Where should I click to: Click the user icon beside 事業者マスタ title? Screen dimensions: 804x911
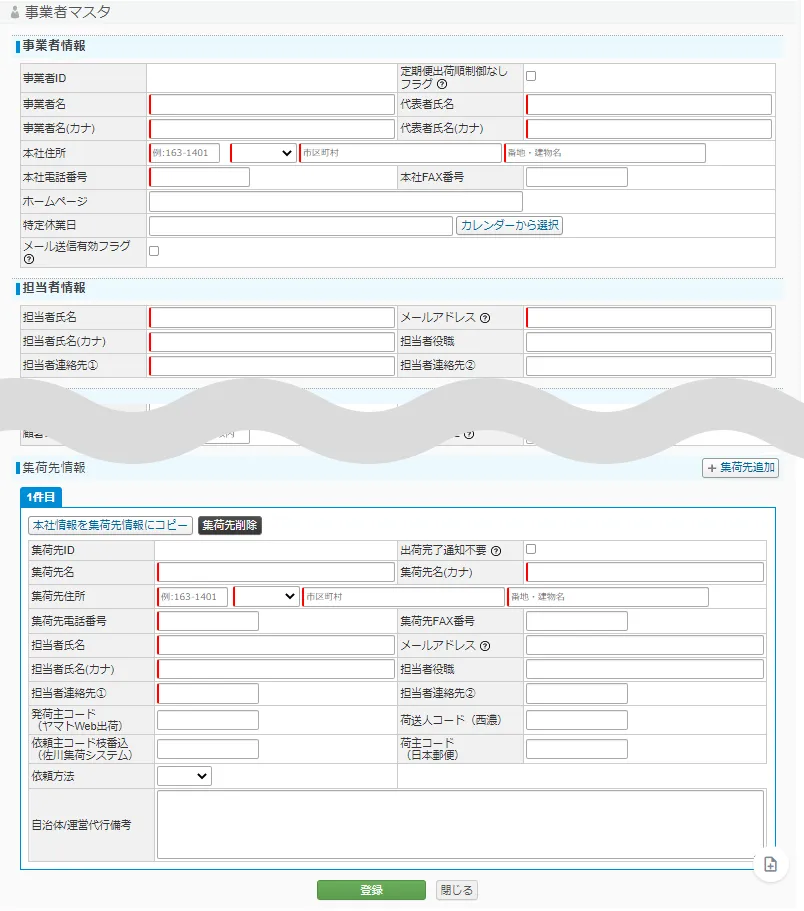pos(14,13)
